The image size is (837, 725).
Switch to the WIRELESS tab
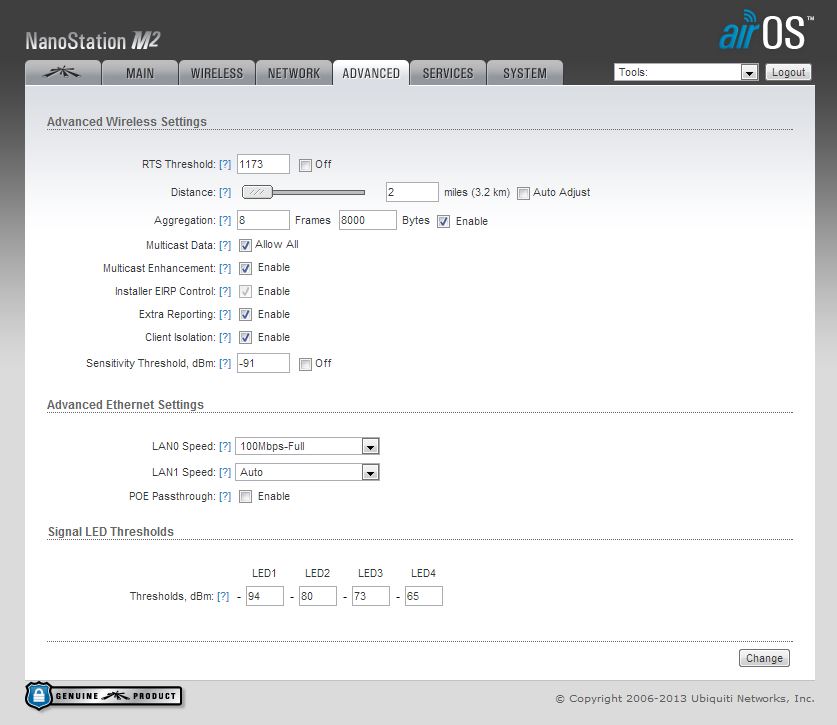tap(217, 73)
